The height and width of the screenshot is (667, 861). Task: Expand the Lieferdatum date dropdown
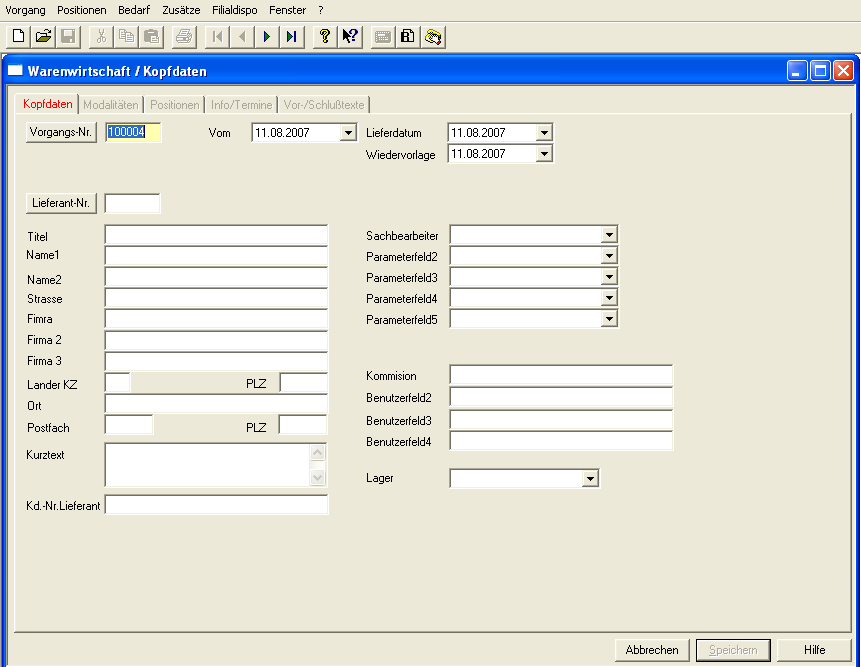pyautogui.click(x=544, y=133)
